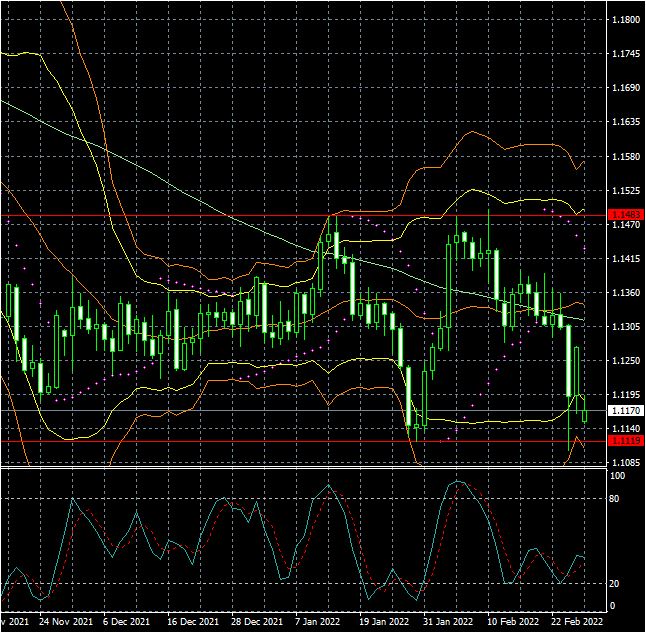The image size is (646, 633).
Task: Click the oscillator scale value 80
Action: coord(614,499)
